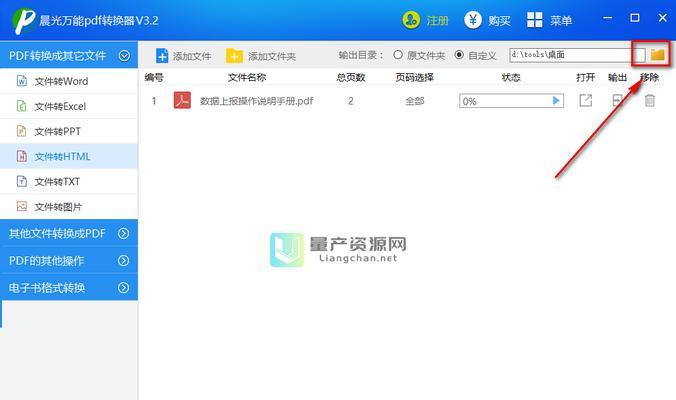Screen dimensions: 676x400
Task: Click the 状态 column header
Action: click(511, 78)
